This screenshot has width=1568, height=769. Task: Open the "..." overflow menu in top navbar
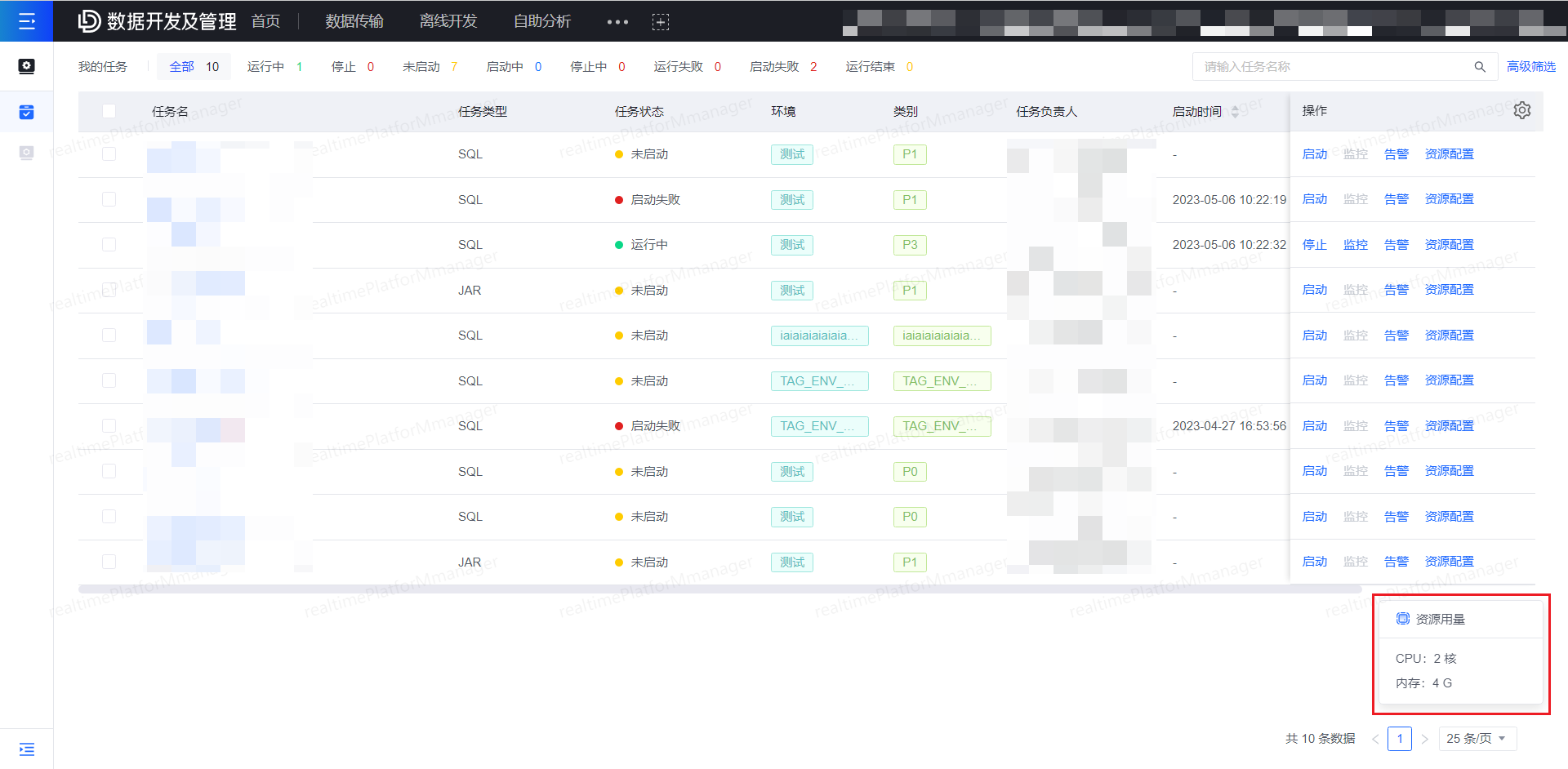point(617,21)
